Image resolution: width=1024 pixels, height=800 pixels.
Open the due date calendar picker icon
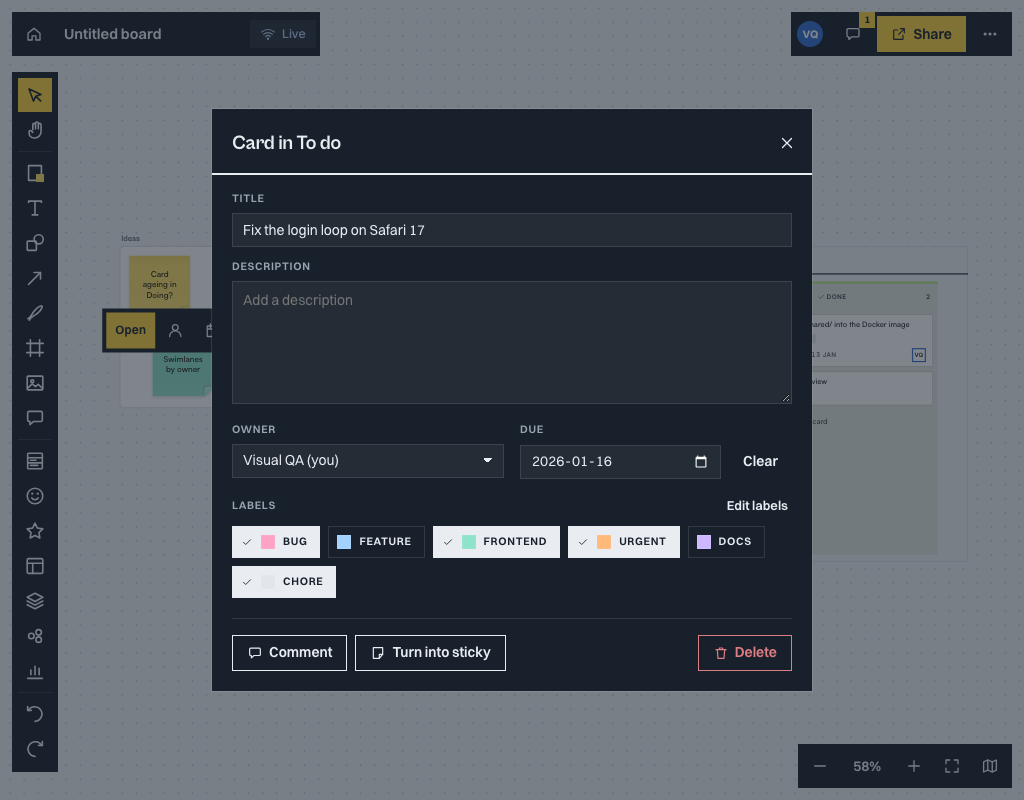(701, 462)
